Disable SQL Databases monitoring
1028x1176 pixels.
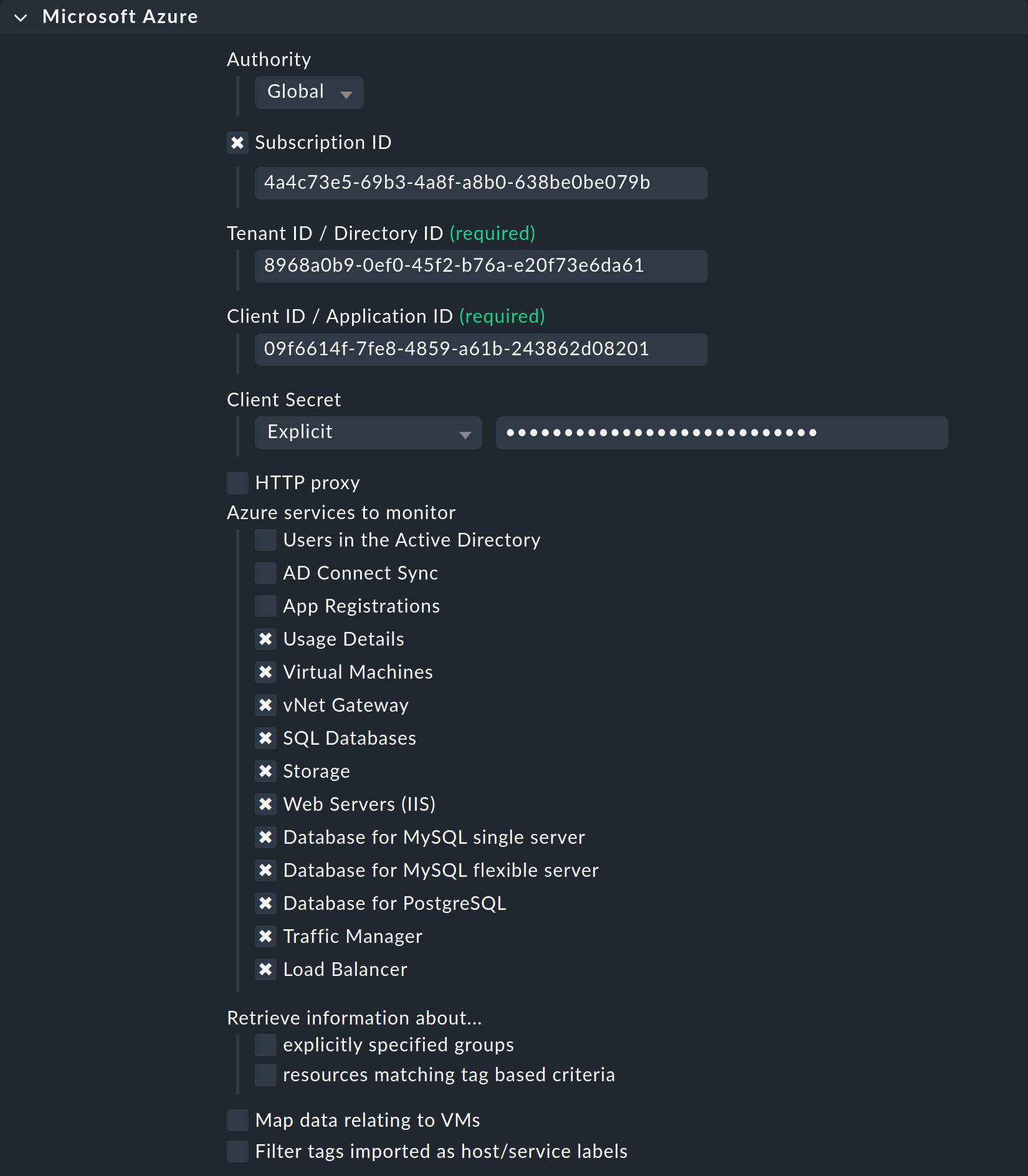[265, 738]
